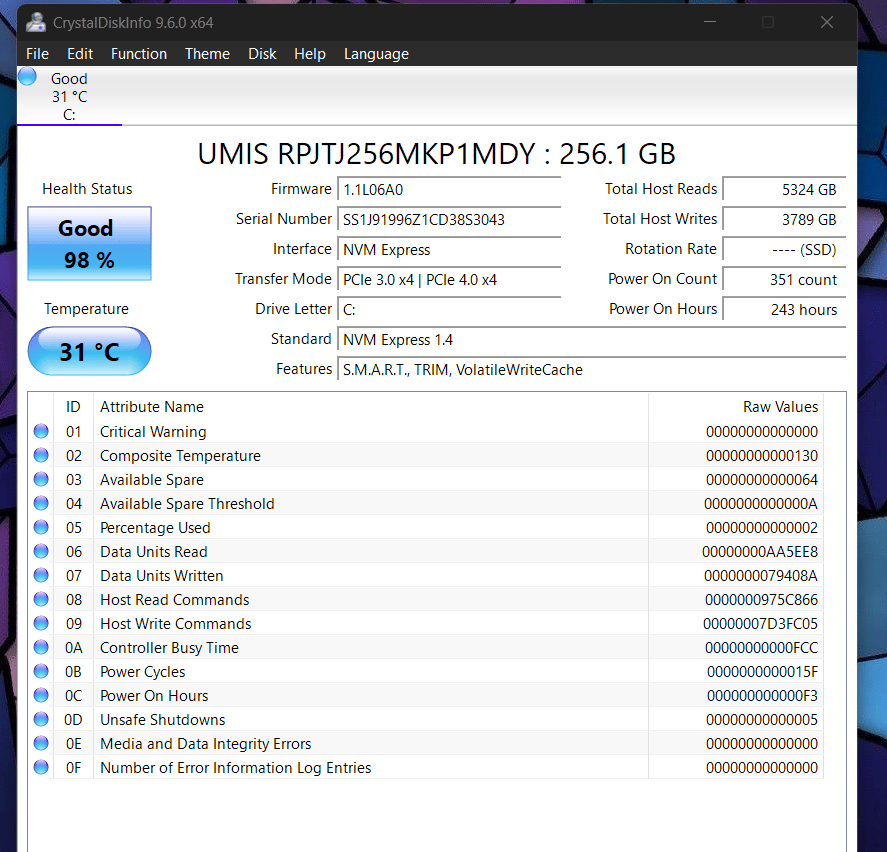
Task: Click status orb for Composite Temperature row
Action: coord(41,455)
